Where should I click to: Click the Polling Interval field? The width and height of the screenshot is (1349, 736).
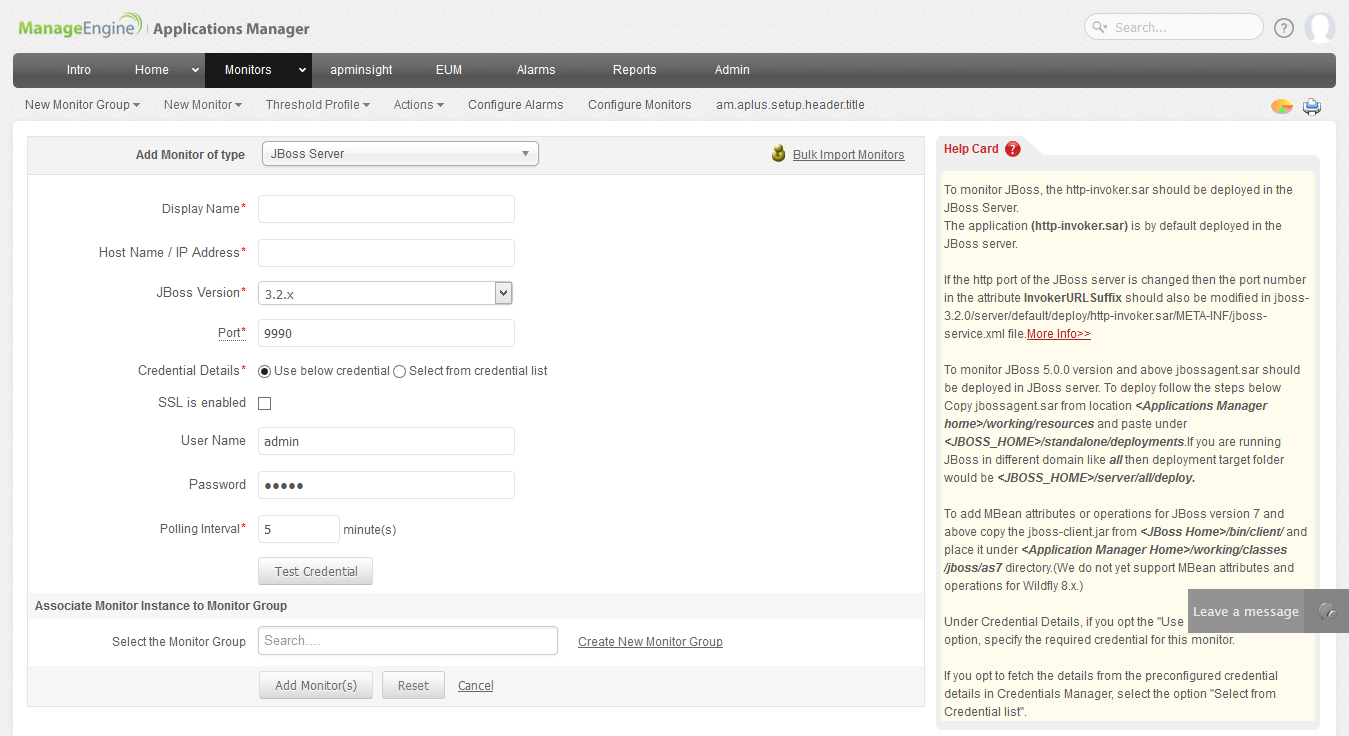pos(299,529)
